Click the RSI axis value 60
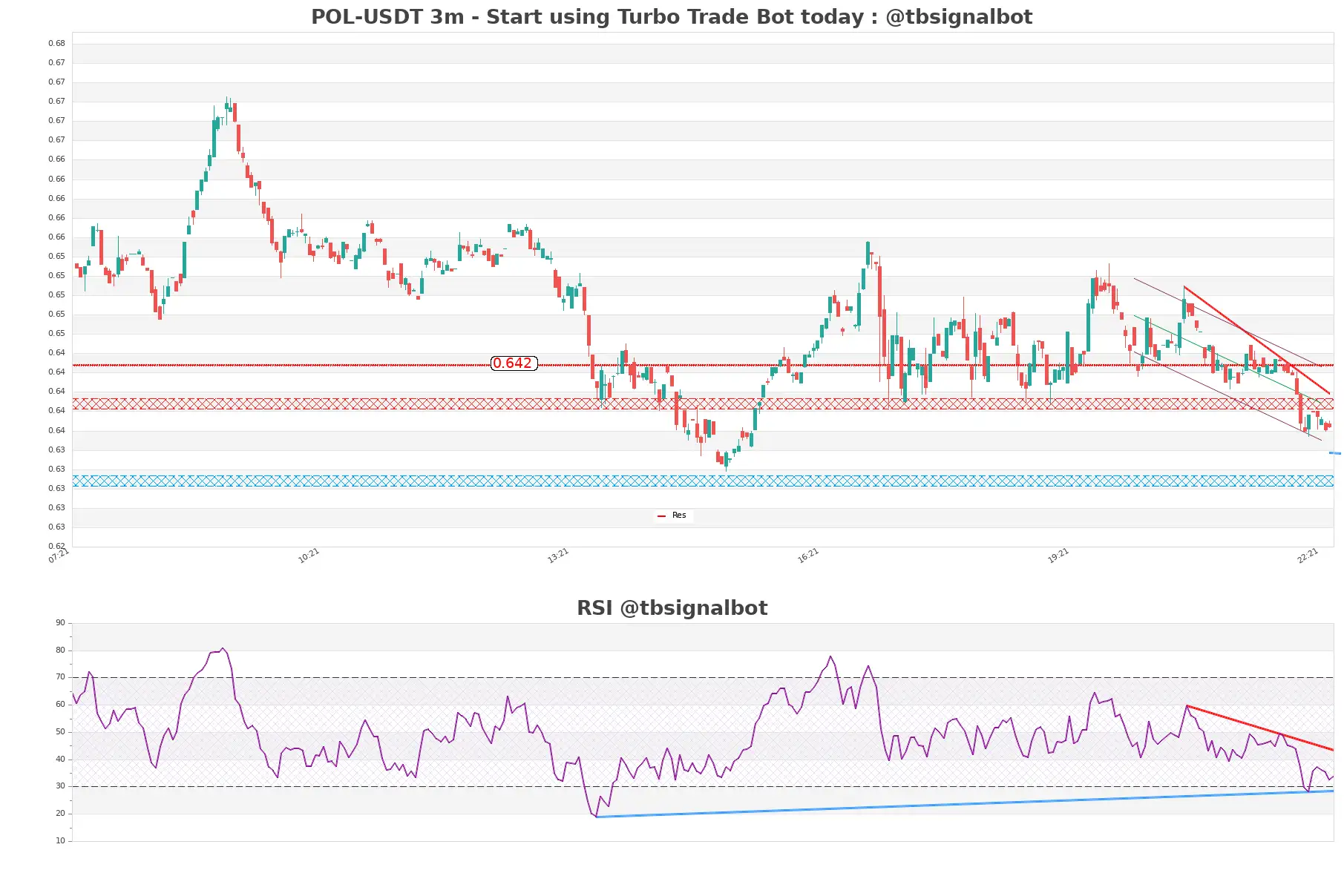The width and height of the screenshot is (1344, 896). tap(60, 705)
